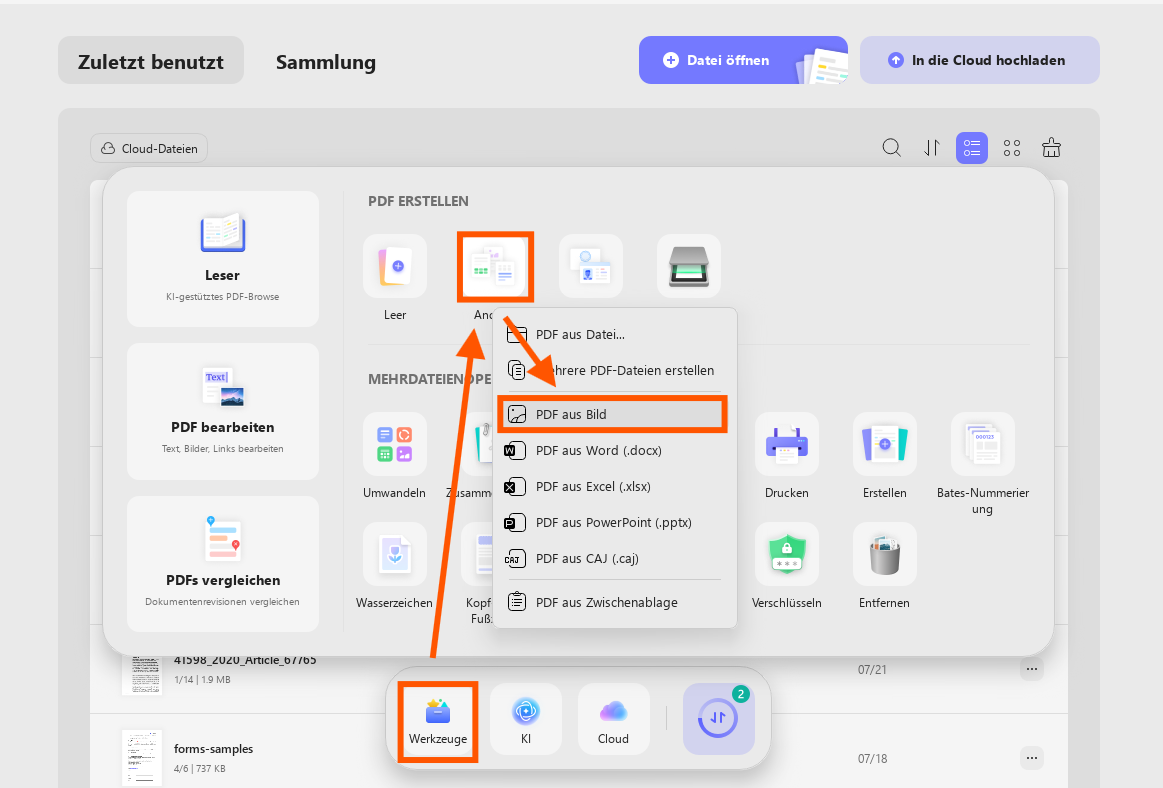Viewport: 1163px width, 788px height.
Task: Switch to Zuletzt benutzt tab
Action: [151, 61]
